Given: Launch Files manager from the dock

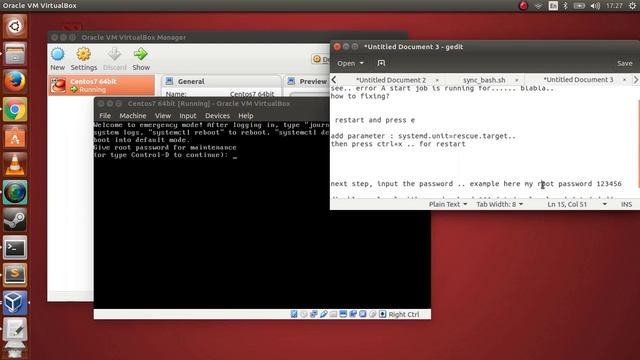Looking at the screenshot, I should click(x=15, y=54).
